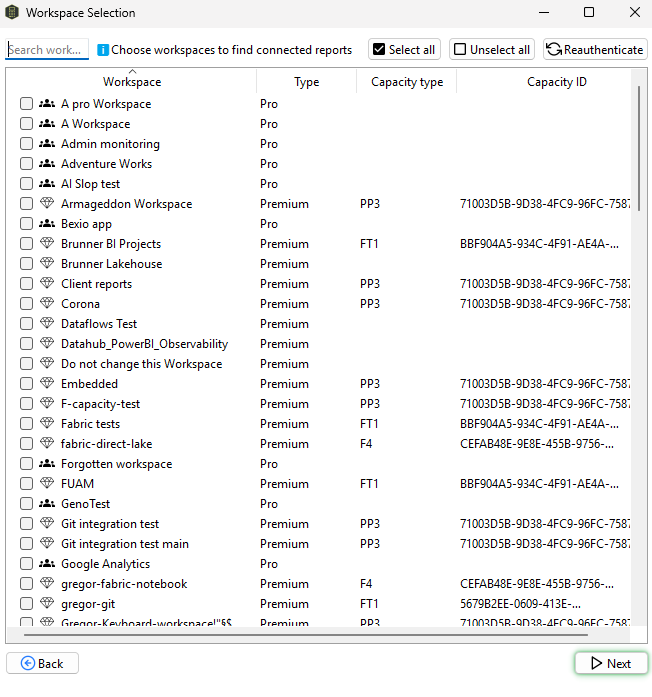652x697 pixels.
Task: Tick the Fabric tests checkbox
Action: [26, 424]
